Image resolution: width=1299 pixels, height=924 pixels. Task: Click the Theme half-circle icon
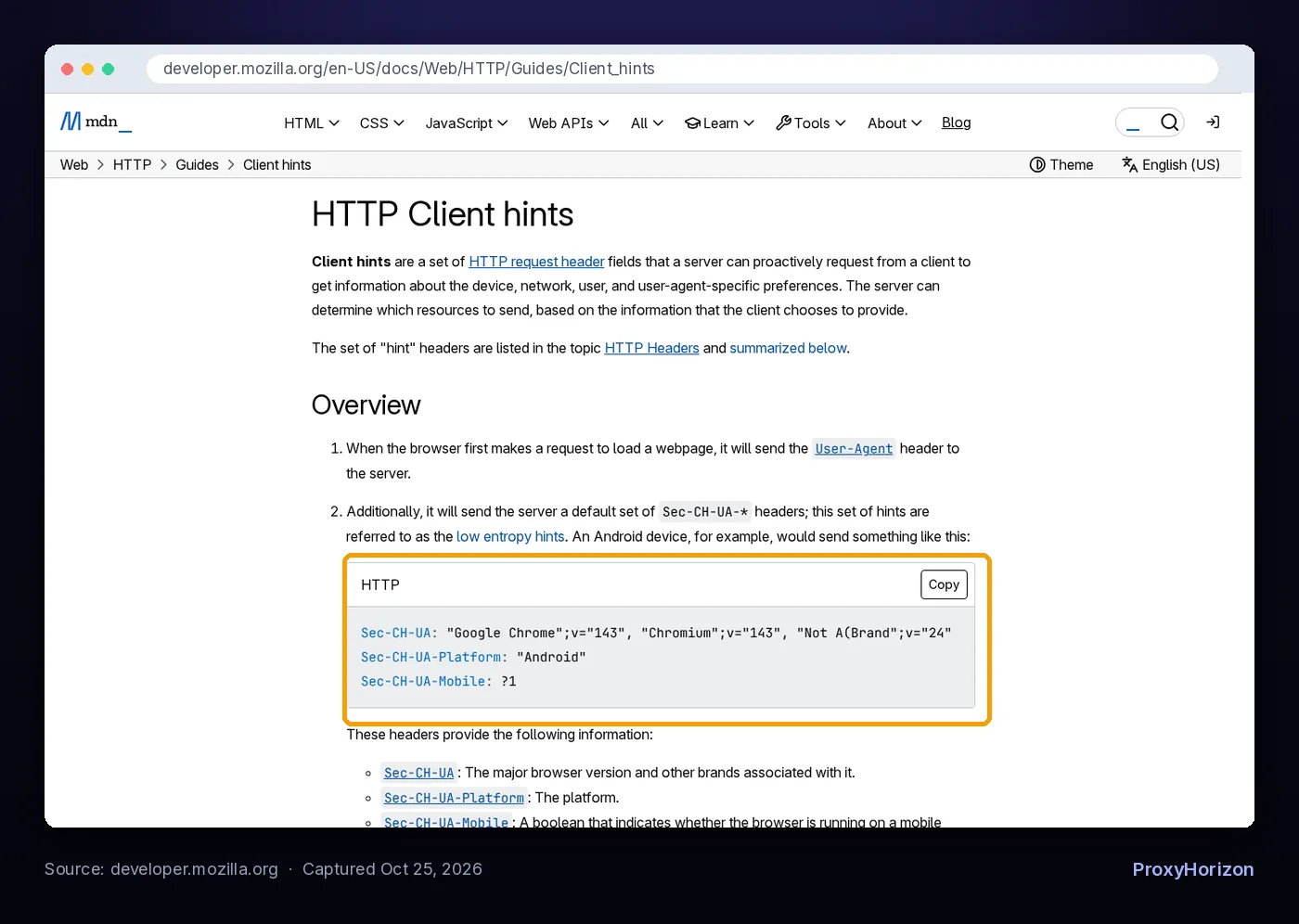(1037, 165)
